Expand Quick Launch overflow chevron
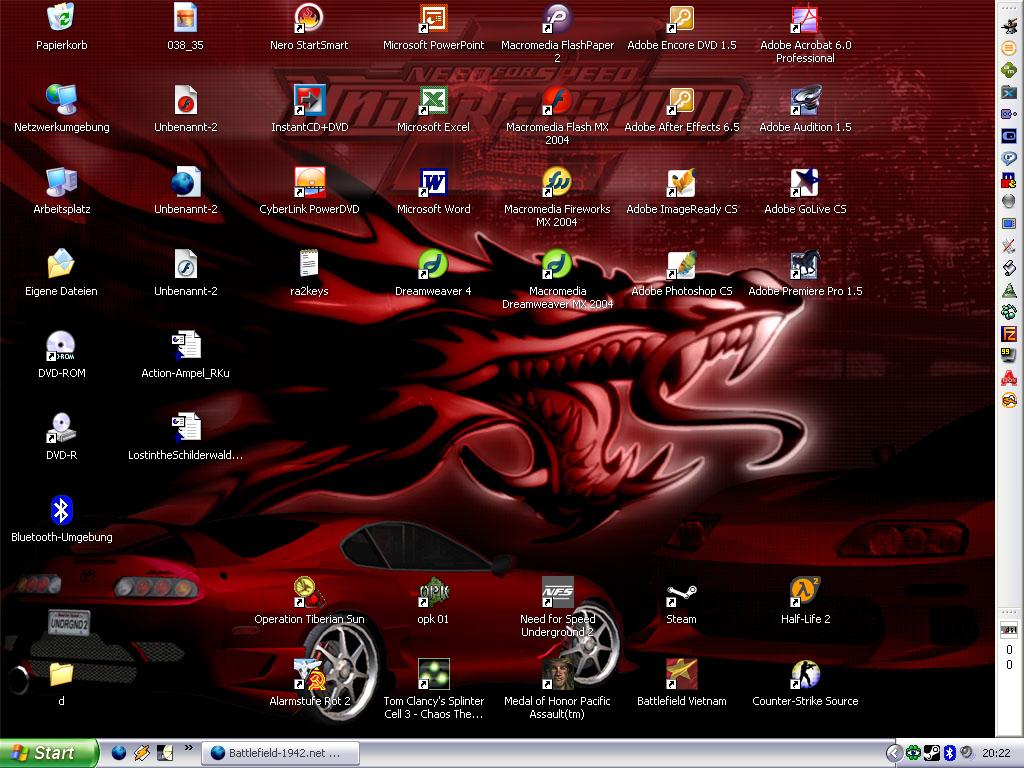Viewport: 1024px width, 768px height. [x=189, y=748]
